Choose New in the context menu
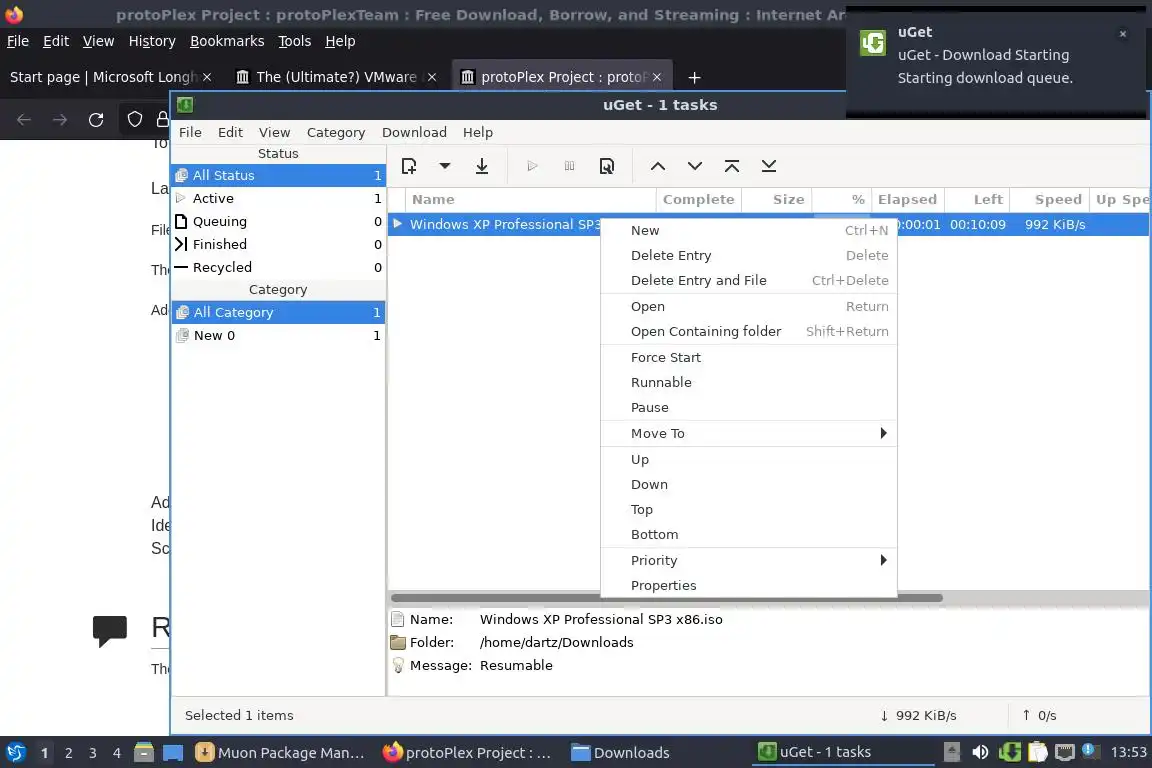 point(749,230)
